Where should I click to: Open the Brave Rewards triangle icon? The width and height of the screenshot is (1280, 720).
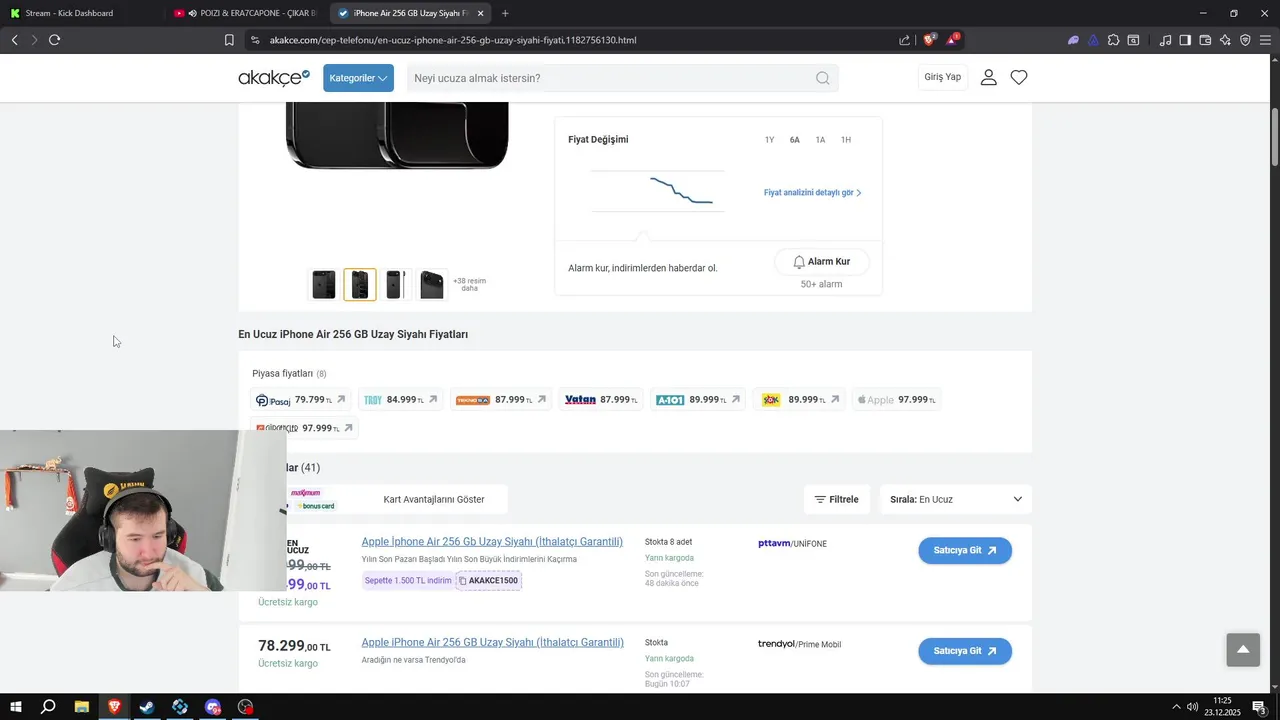pyautogui.click(x=953, y=40)
